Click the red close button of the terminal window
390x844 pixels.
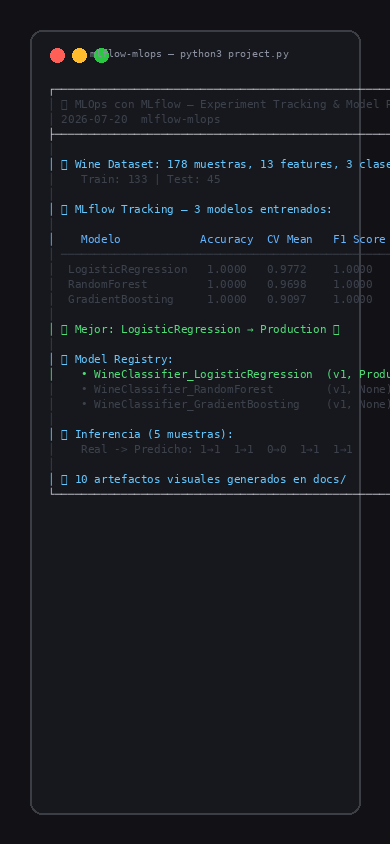pos(58,55)
